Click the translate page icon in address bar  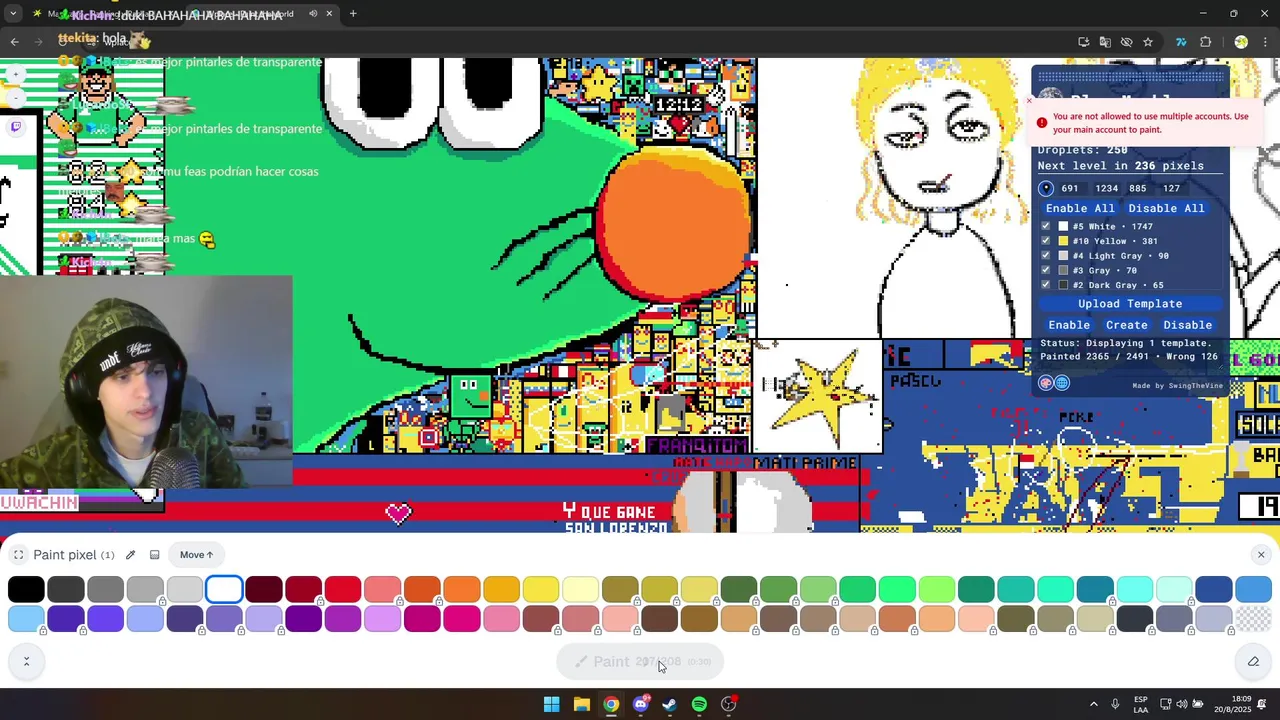1105,42
